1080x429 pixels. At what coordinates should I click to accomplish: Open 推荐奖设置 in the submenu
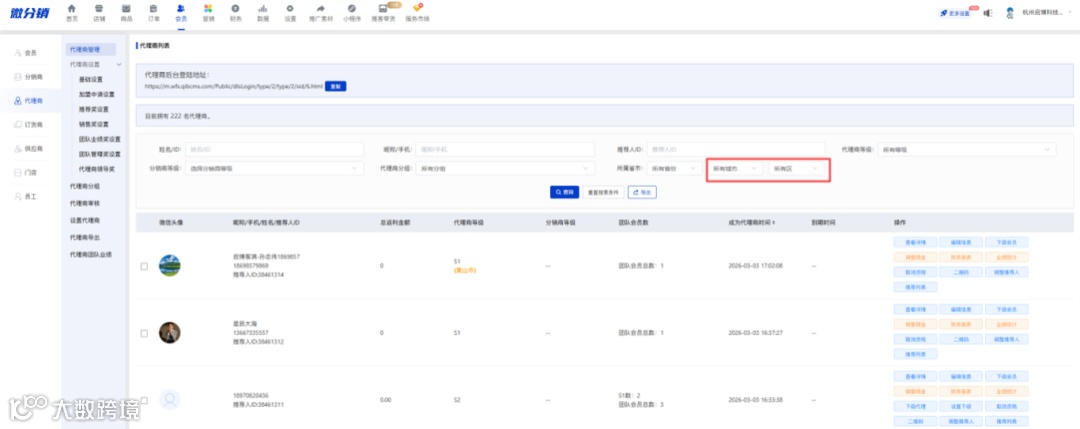(94, 109)
